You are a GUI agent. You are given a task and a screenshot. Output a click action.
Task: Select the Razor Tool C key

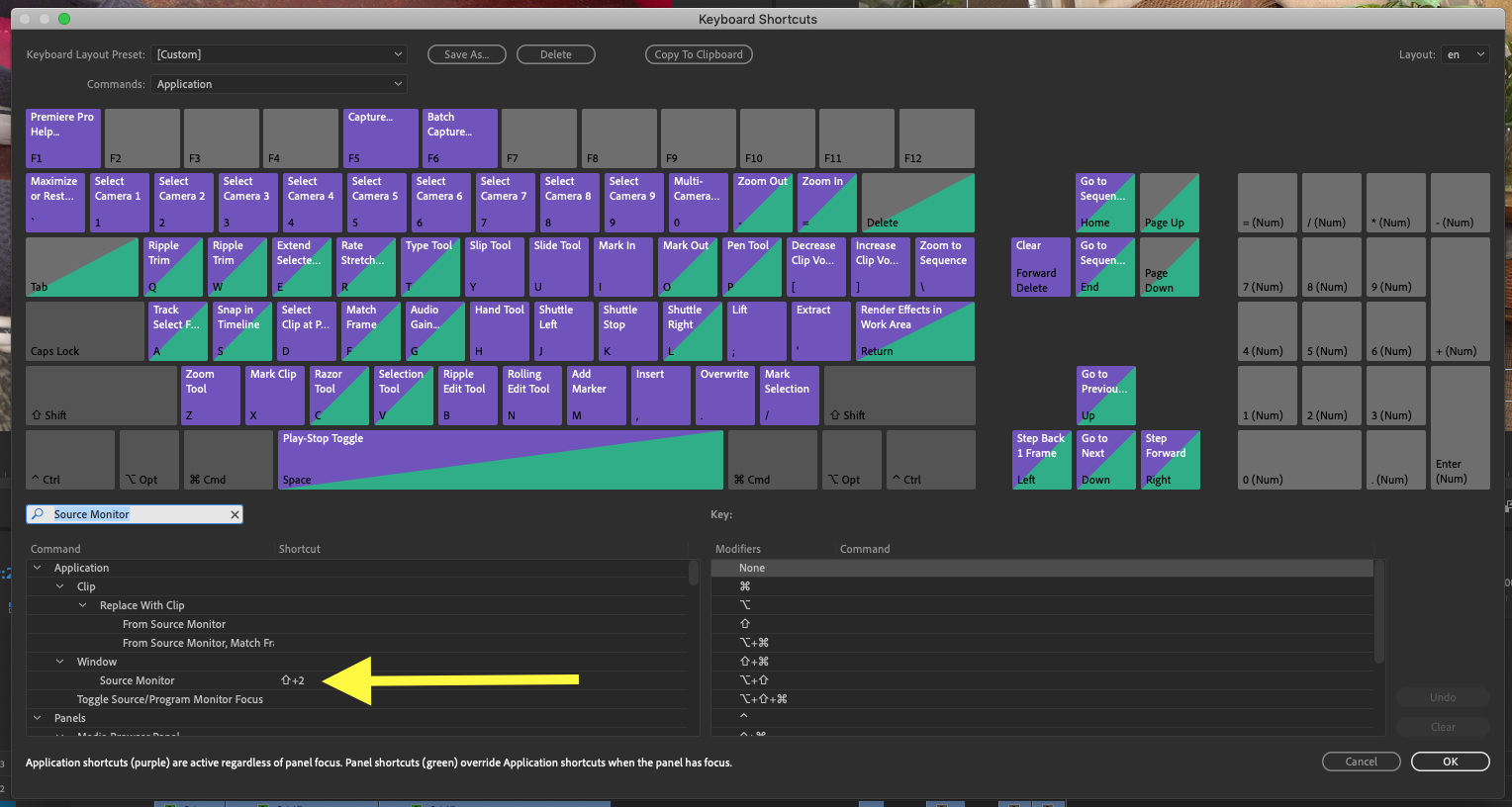[x=339, y=396]
